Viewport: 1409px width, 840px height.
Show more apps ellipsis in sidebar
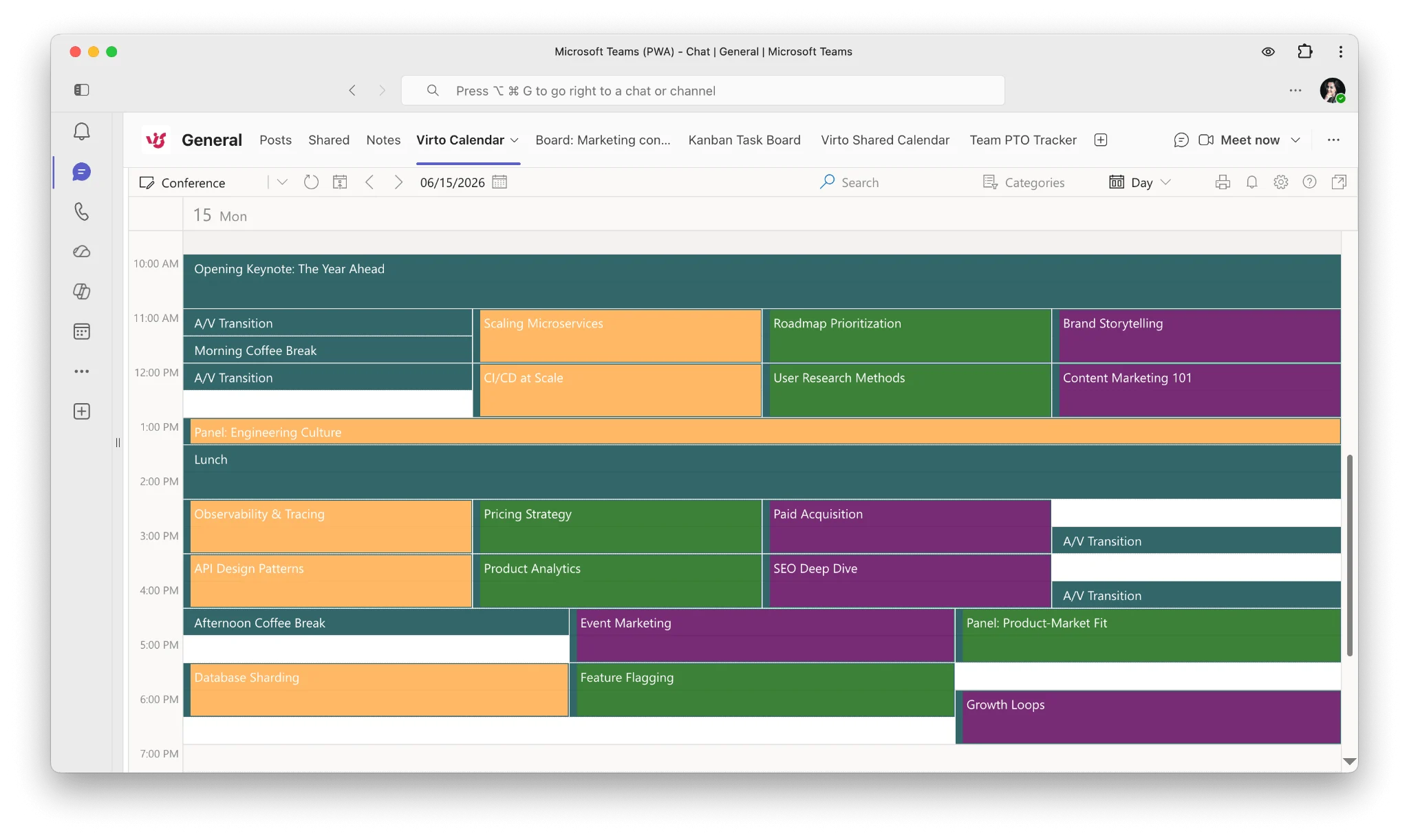(82, 371)
